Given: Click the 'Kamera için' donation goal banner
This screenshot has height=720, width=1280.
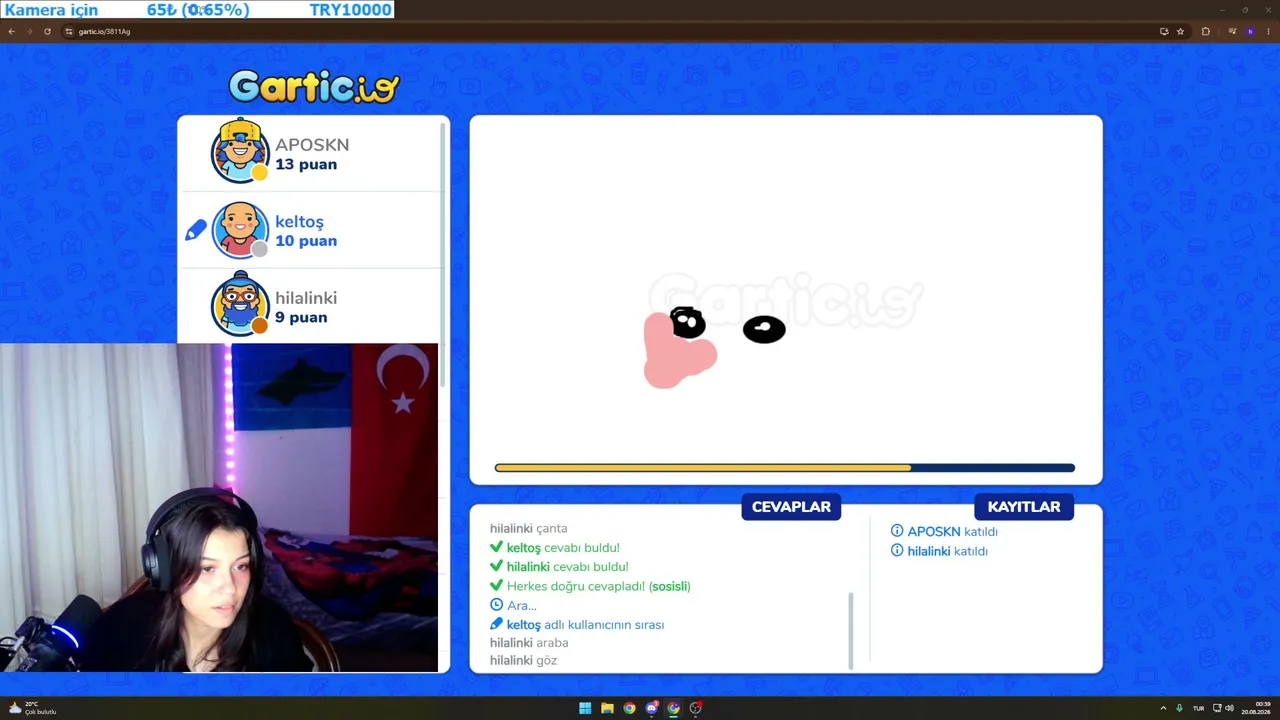Looking at the screenshot, I should tap(197, 10).
